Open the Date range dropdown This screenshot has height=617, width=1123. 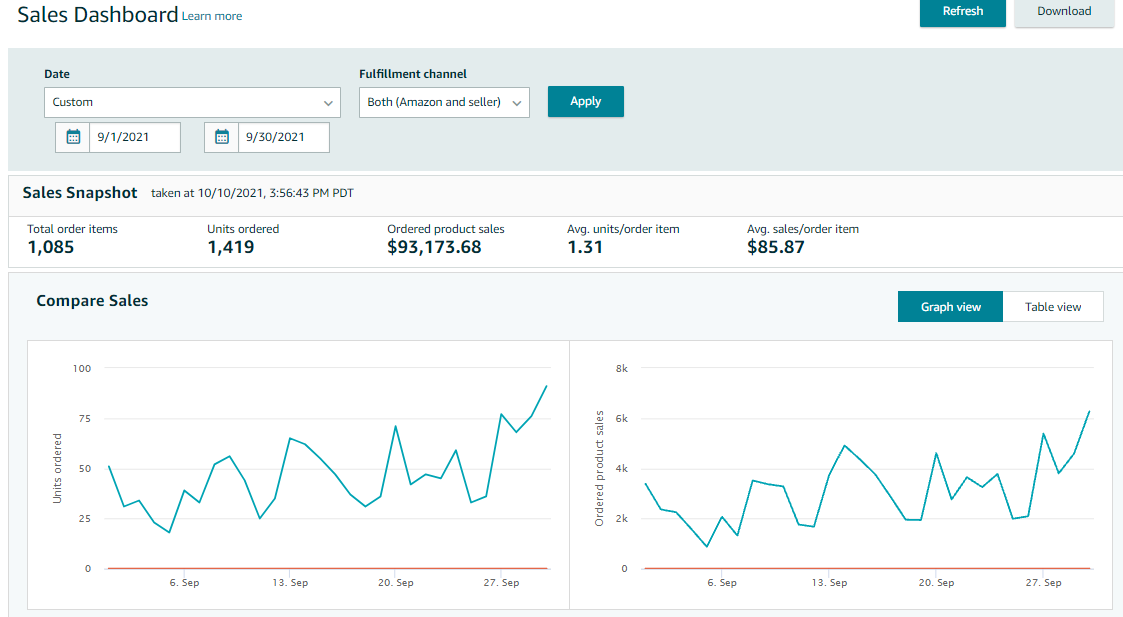tap(192, 102)
